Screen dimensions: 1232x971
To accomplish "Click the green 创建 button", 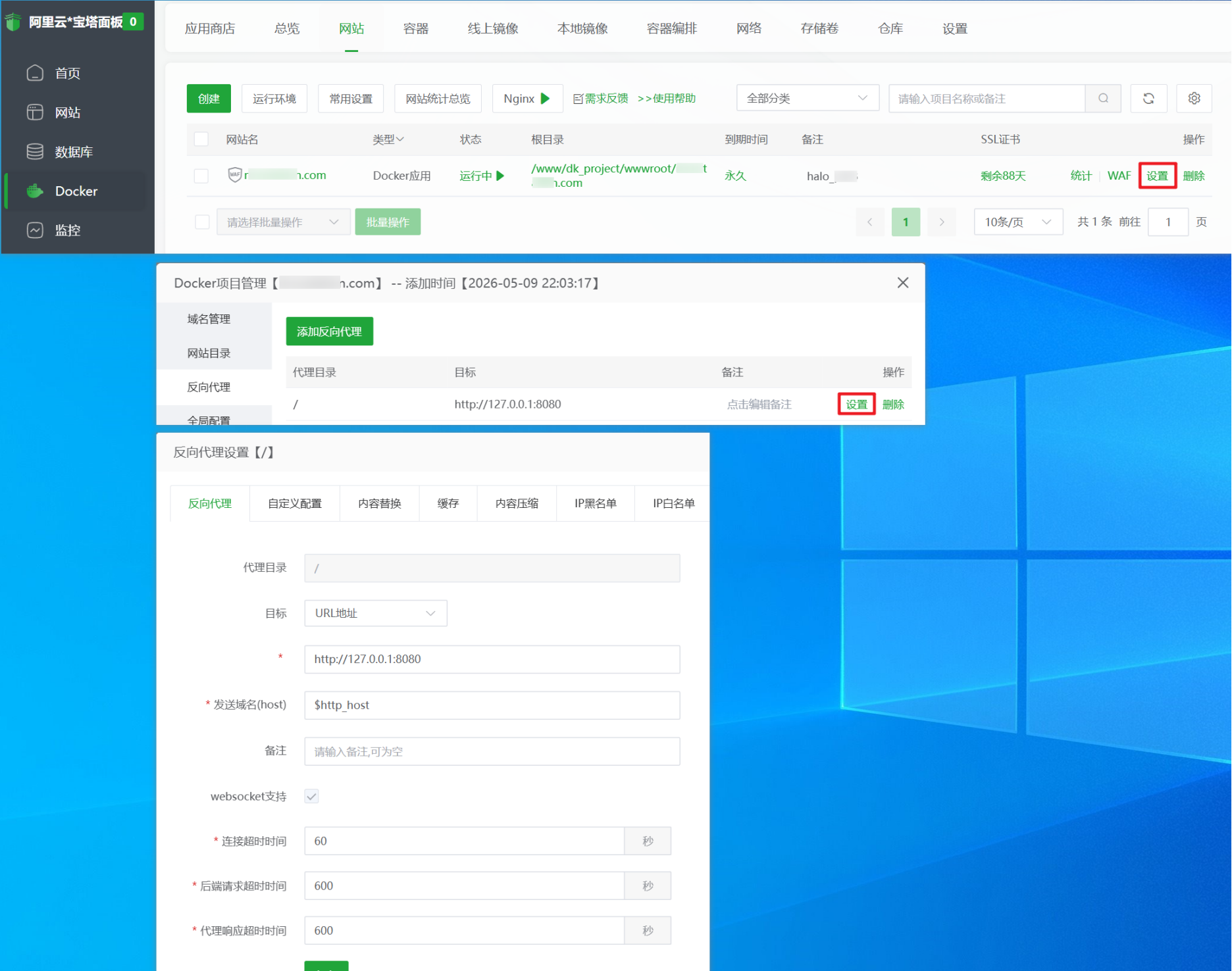I will click(x=209, y=99).
